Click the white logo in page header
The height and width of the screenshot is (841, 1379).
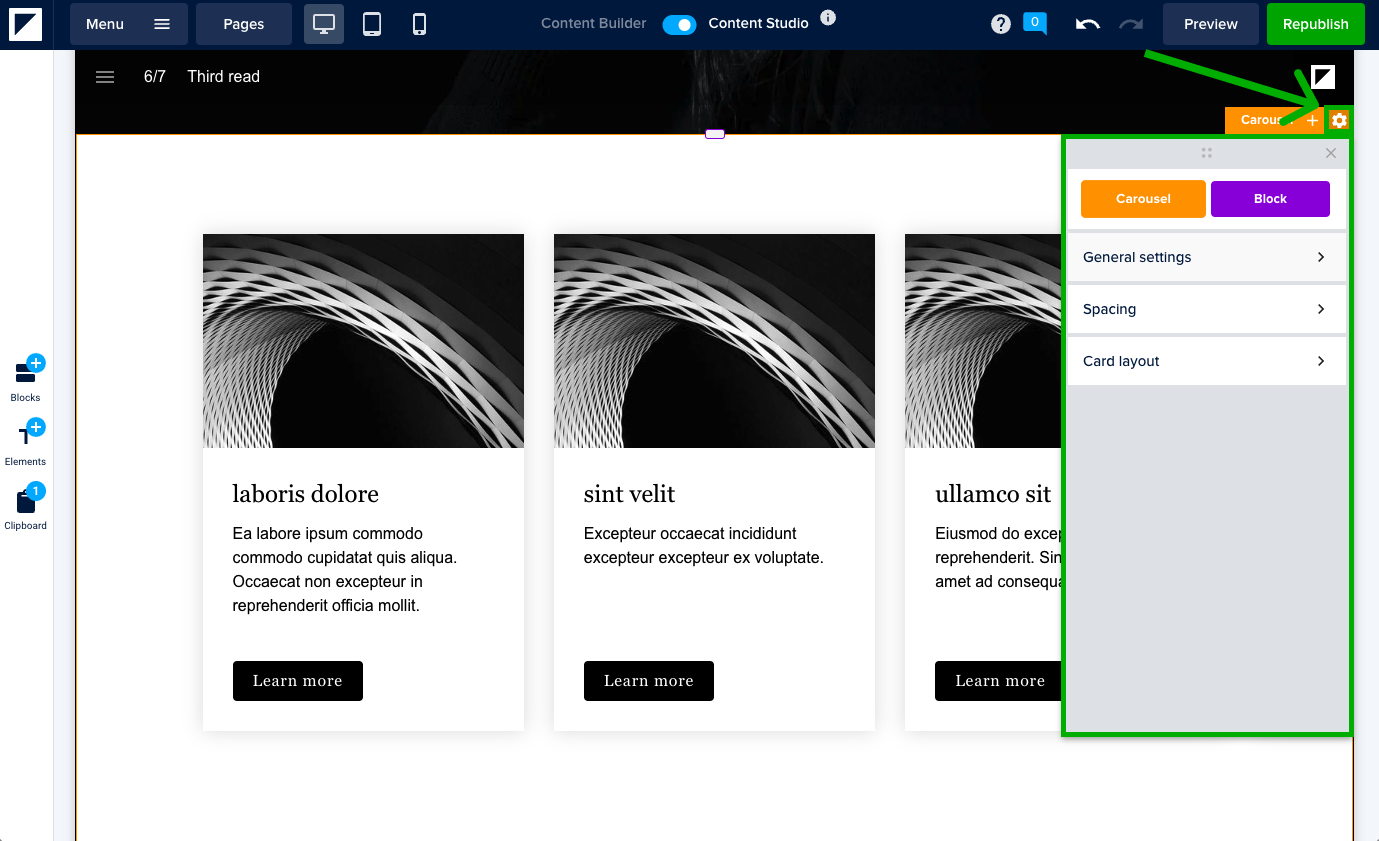point(1323,77)
